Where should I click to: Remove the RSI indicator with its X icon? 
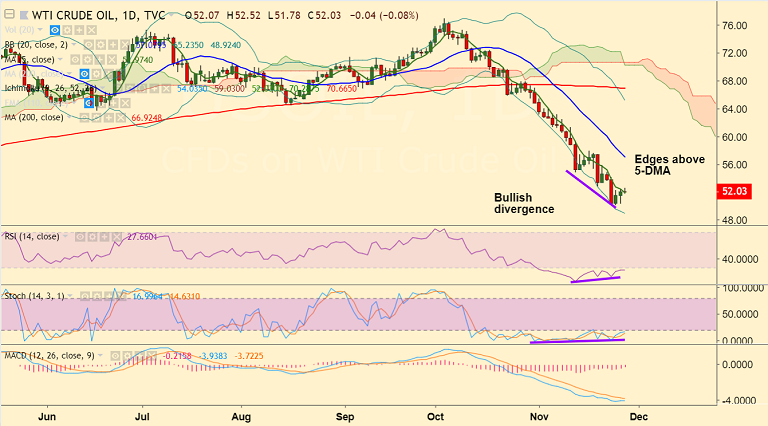(117, 237)
